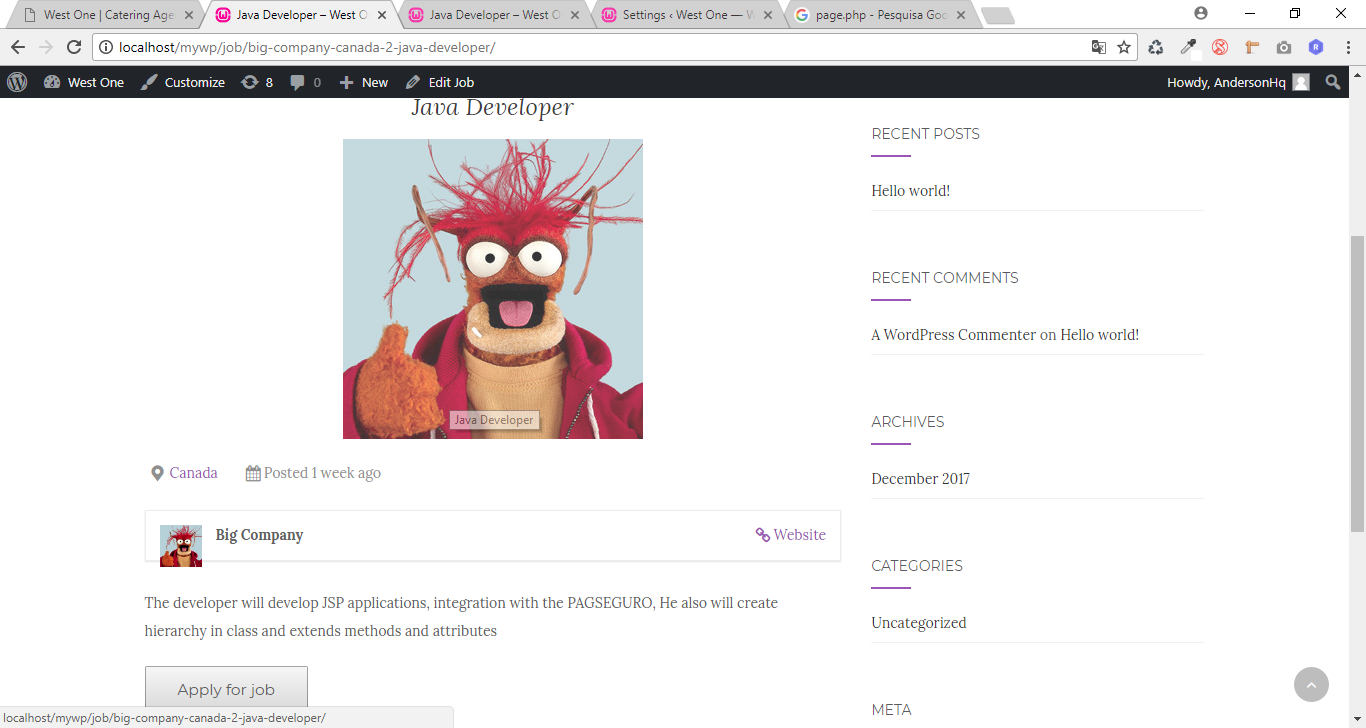This screenshot has width=1366, height=728.
Task: Click the red circular S extension icon
Action: pyautogui.click(x=1220, y=47)
